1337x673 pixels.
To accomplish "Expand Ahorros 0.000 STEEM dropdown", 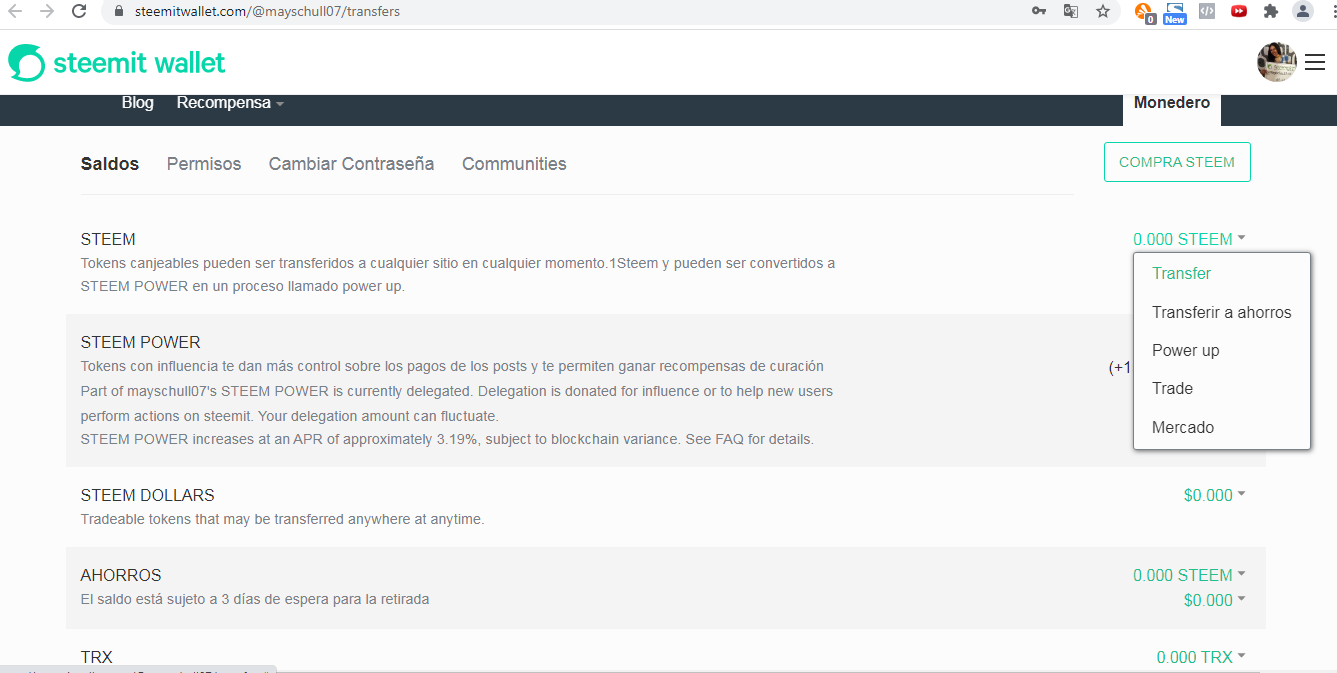I will pyautogui.click(x=1189, y=575).
